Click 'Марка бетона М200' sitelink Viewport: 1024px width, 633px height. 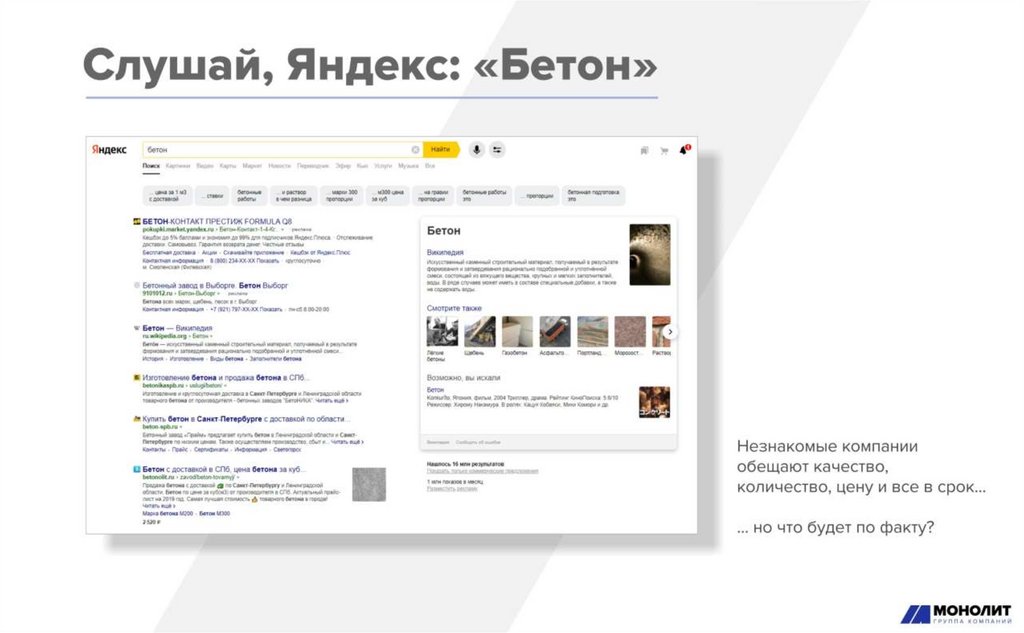[168, 513]
